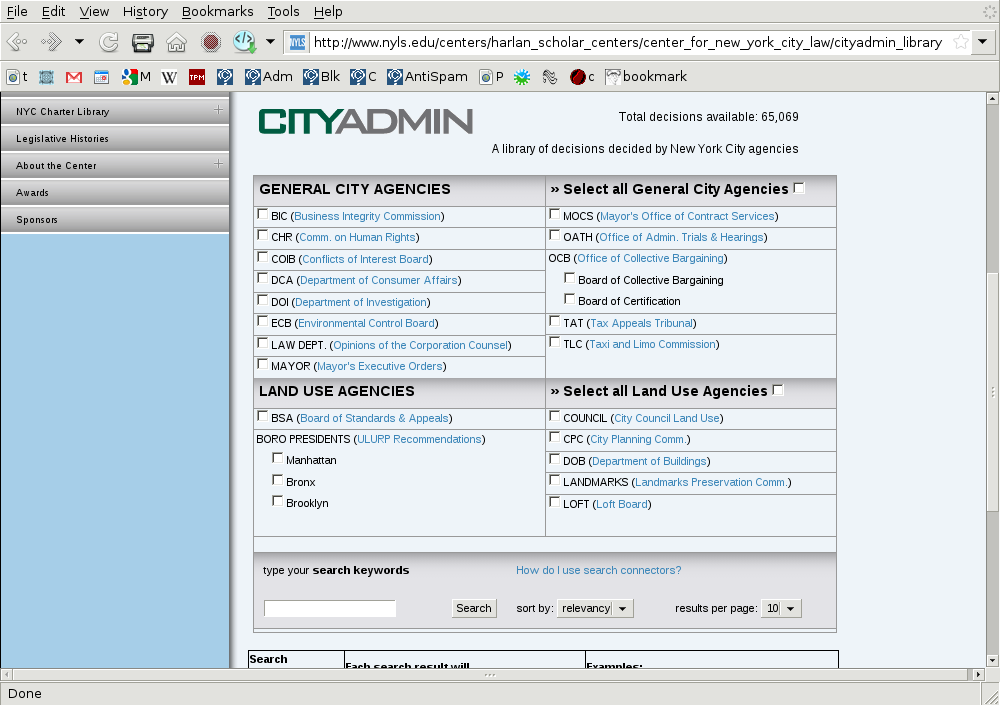Open the Tax Appeals Tribunal link
1000x706 pixels.
coord(641,323)
